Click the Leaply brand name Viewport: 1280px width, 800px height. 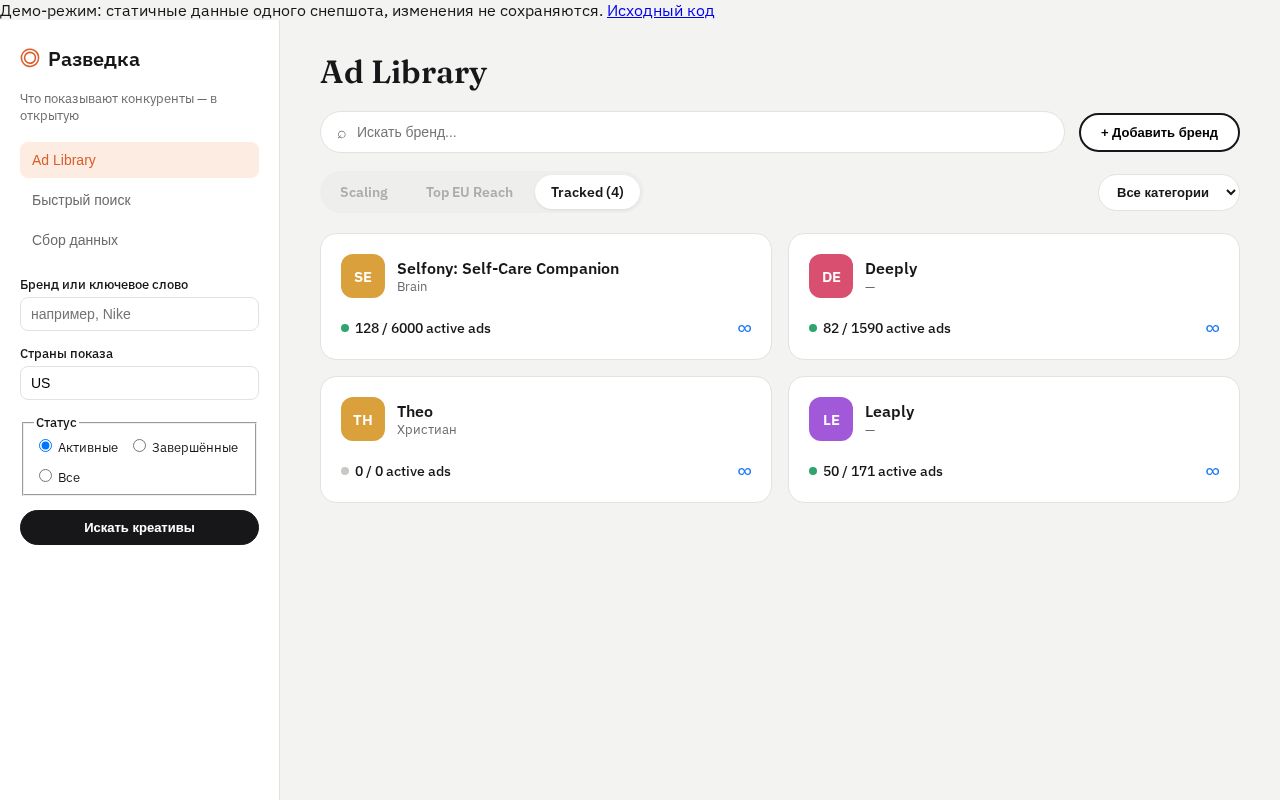tap(889, 411)
